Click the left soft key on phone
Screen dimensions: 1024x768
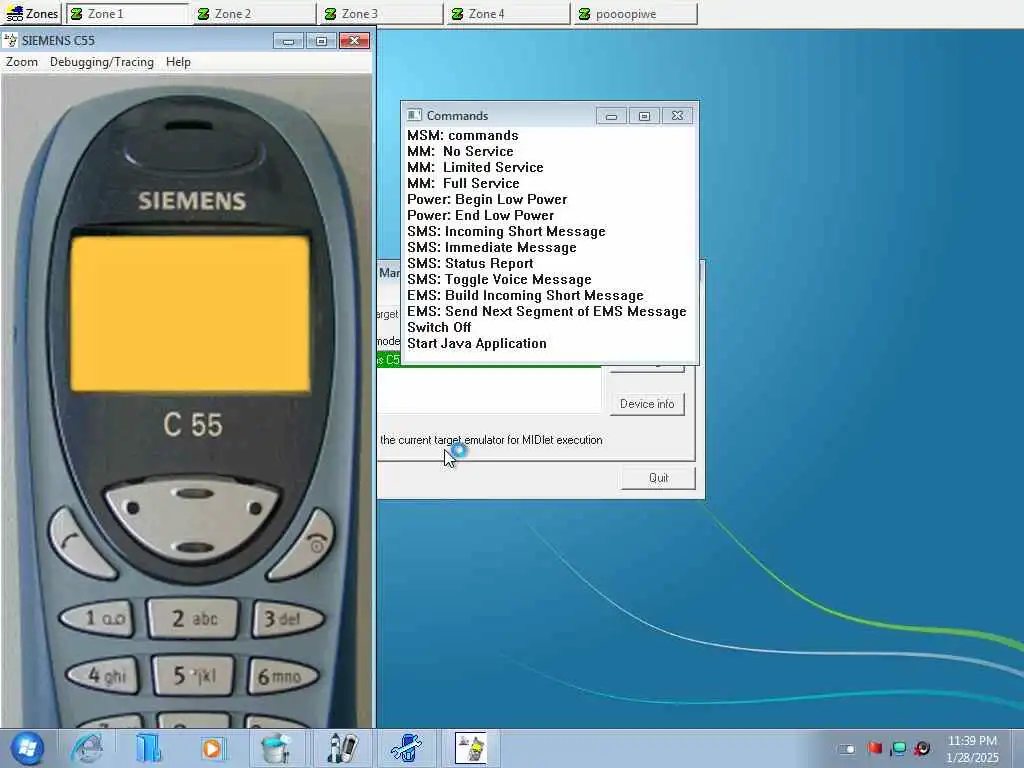click(133, 507)
